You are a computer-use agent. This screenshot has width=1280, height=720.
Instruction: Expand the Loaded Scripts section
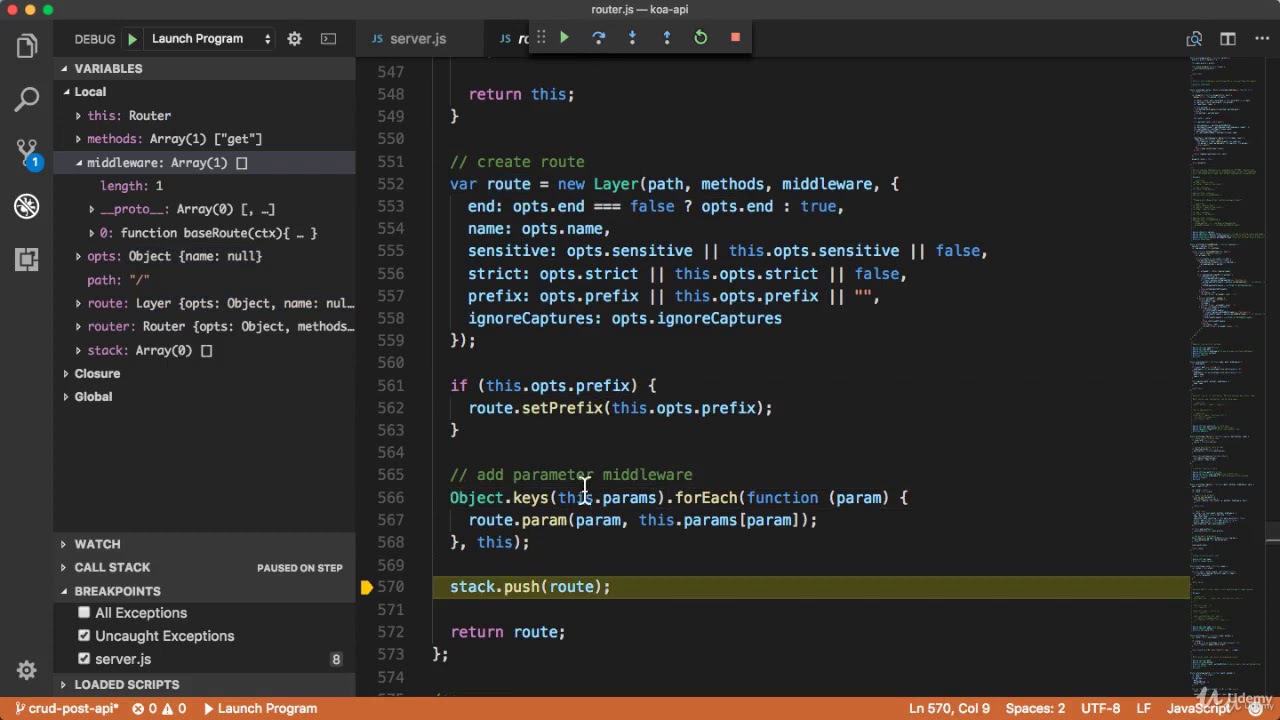[205, 685]
